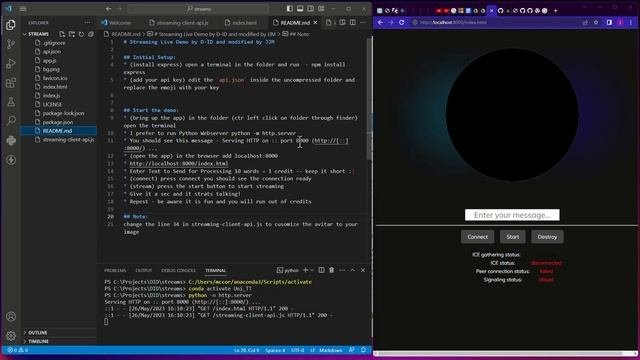
Task: Click New File icon in STREAMS header
Action: pos(62,34)
